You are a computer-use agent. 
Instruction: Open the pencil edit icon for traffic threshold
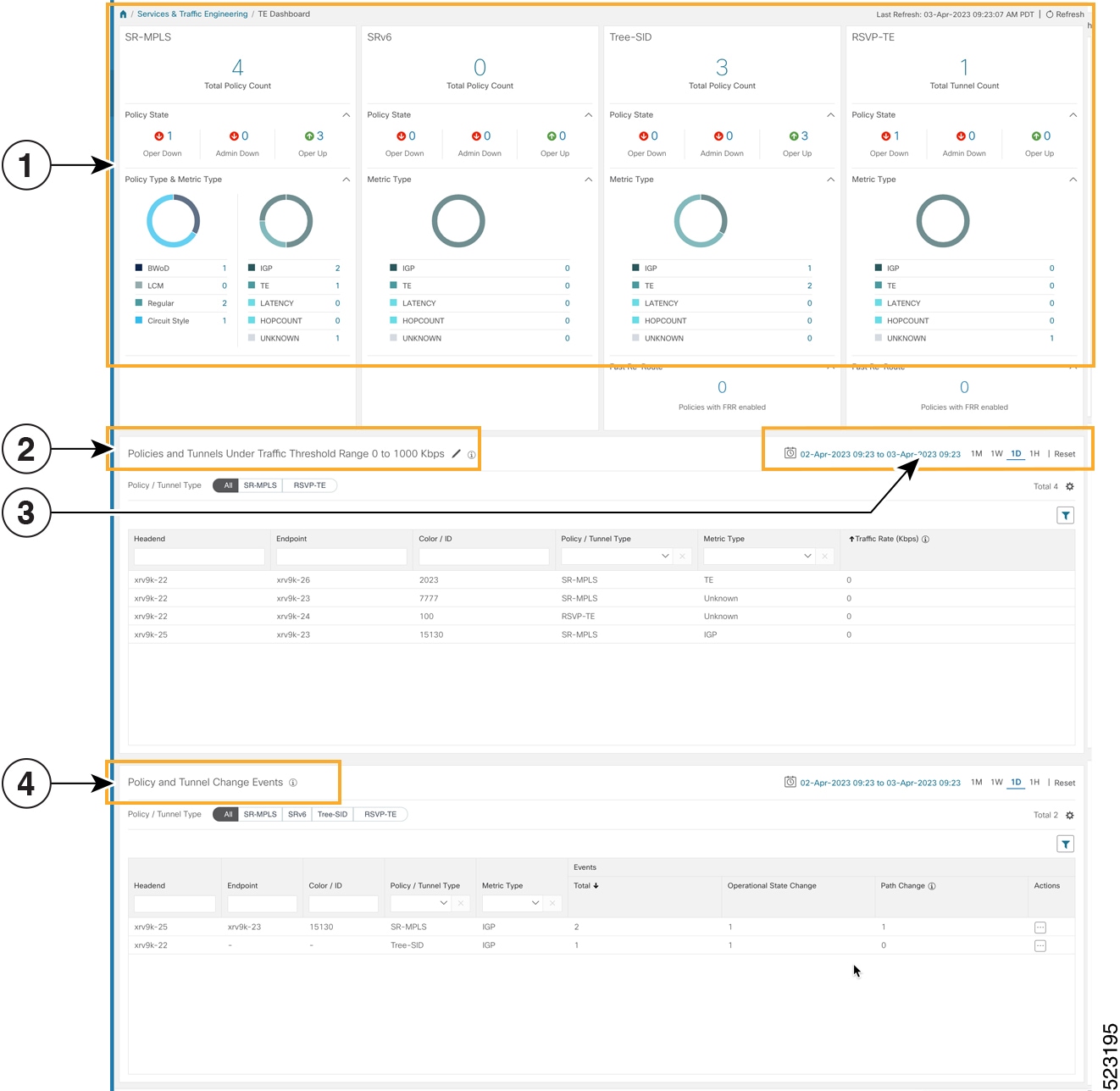point(457,453)
